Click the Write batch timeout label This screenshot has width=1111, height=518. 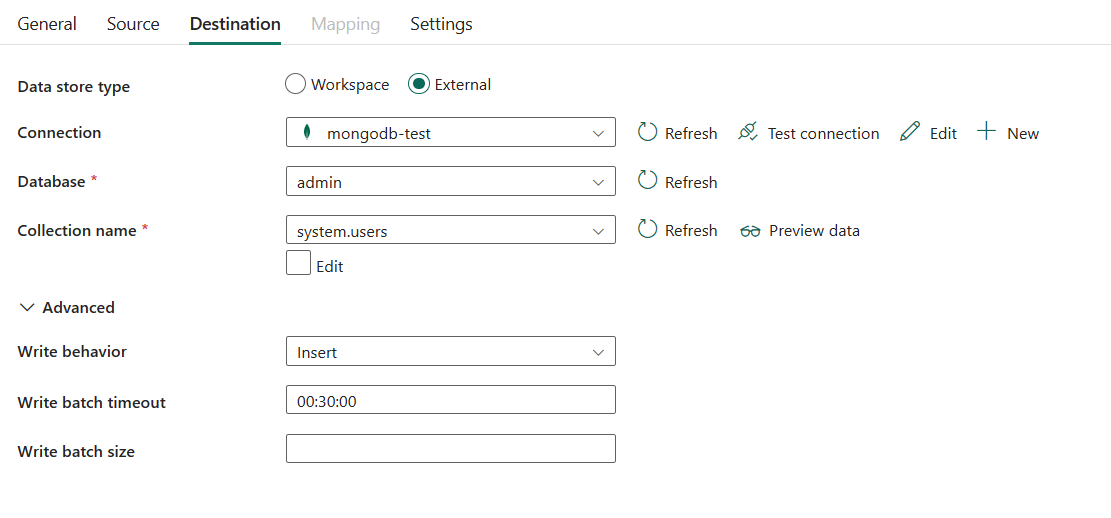(x=91, y=402)
